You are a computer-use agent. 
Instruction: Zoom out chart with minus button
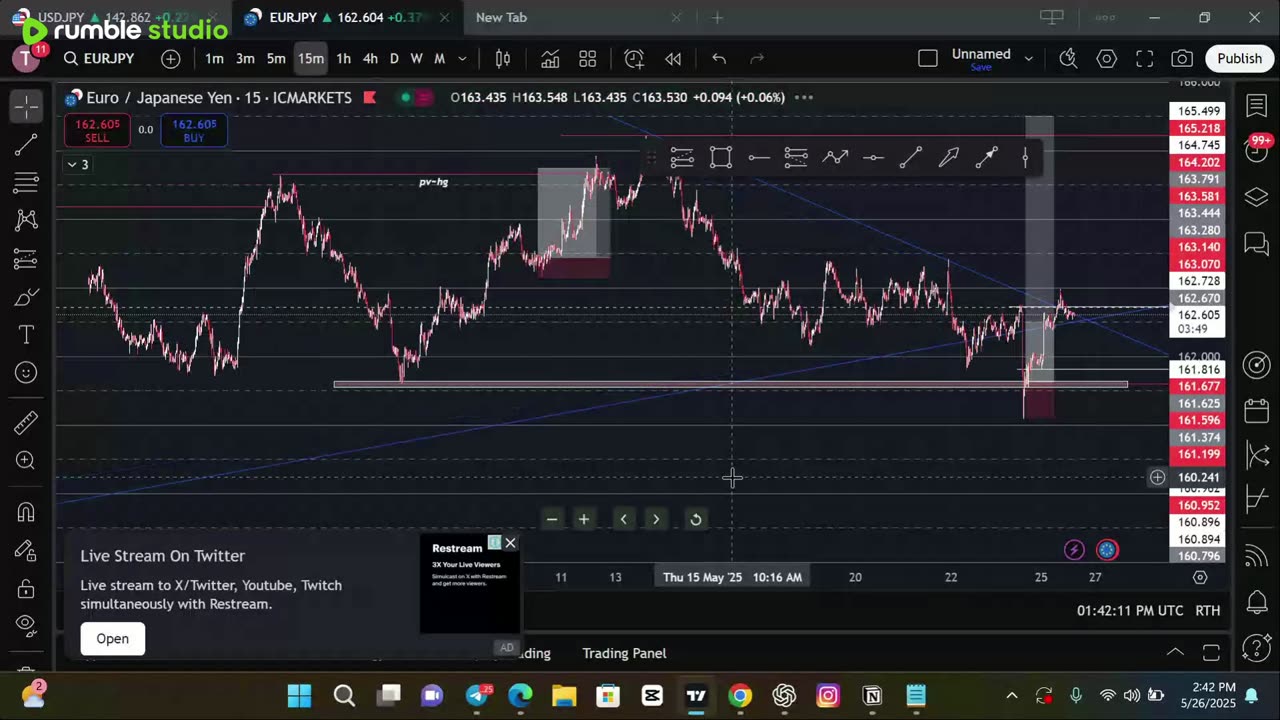click(x=551, y=519)
